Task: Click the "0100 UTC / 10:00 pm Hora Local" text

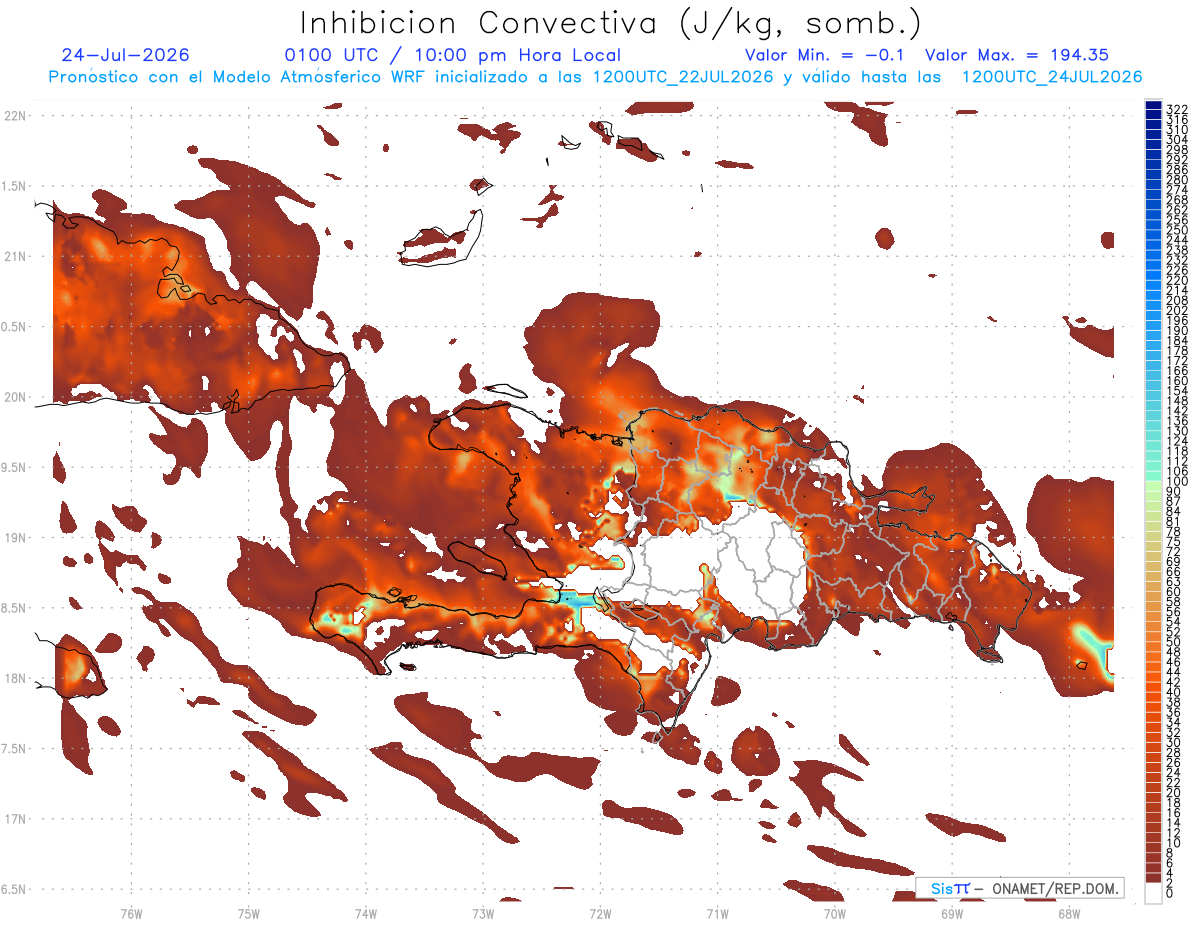Action: [452, 55]
